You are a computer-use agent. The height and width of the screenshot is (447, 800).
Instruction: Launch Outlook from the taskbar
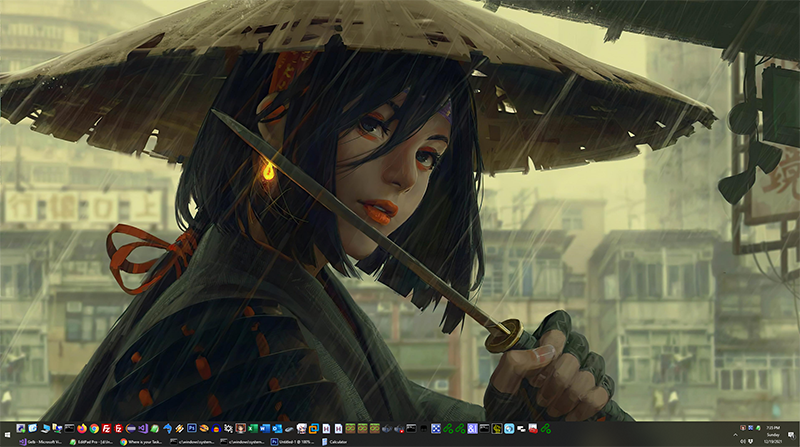277,428
